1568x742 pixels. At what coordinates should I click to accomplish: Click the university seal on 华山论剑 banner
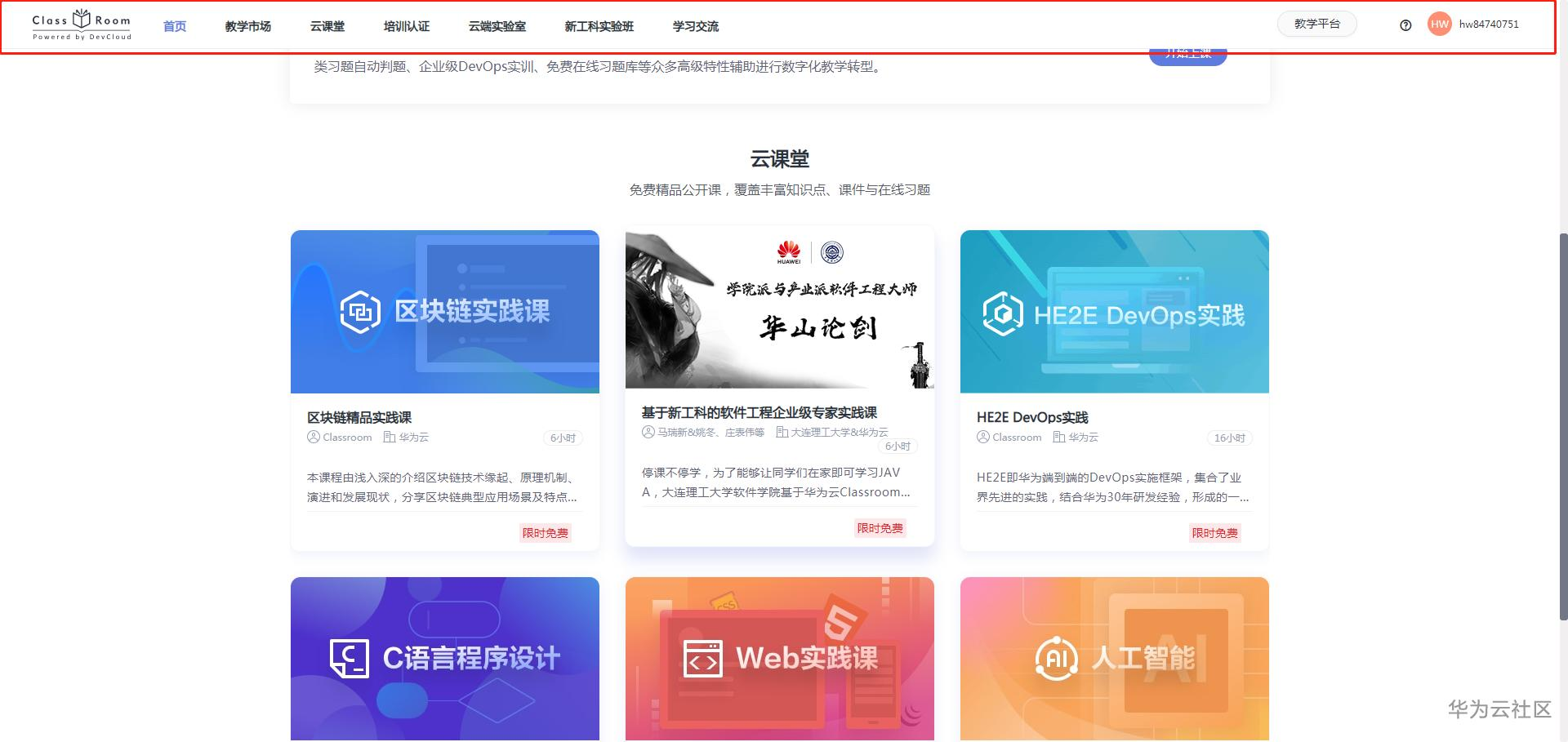point(832,252)
